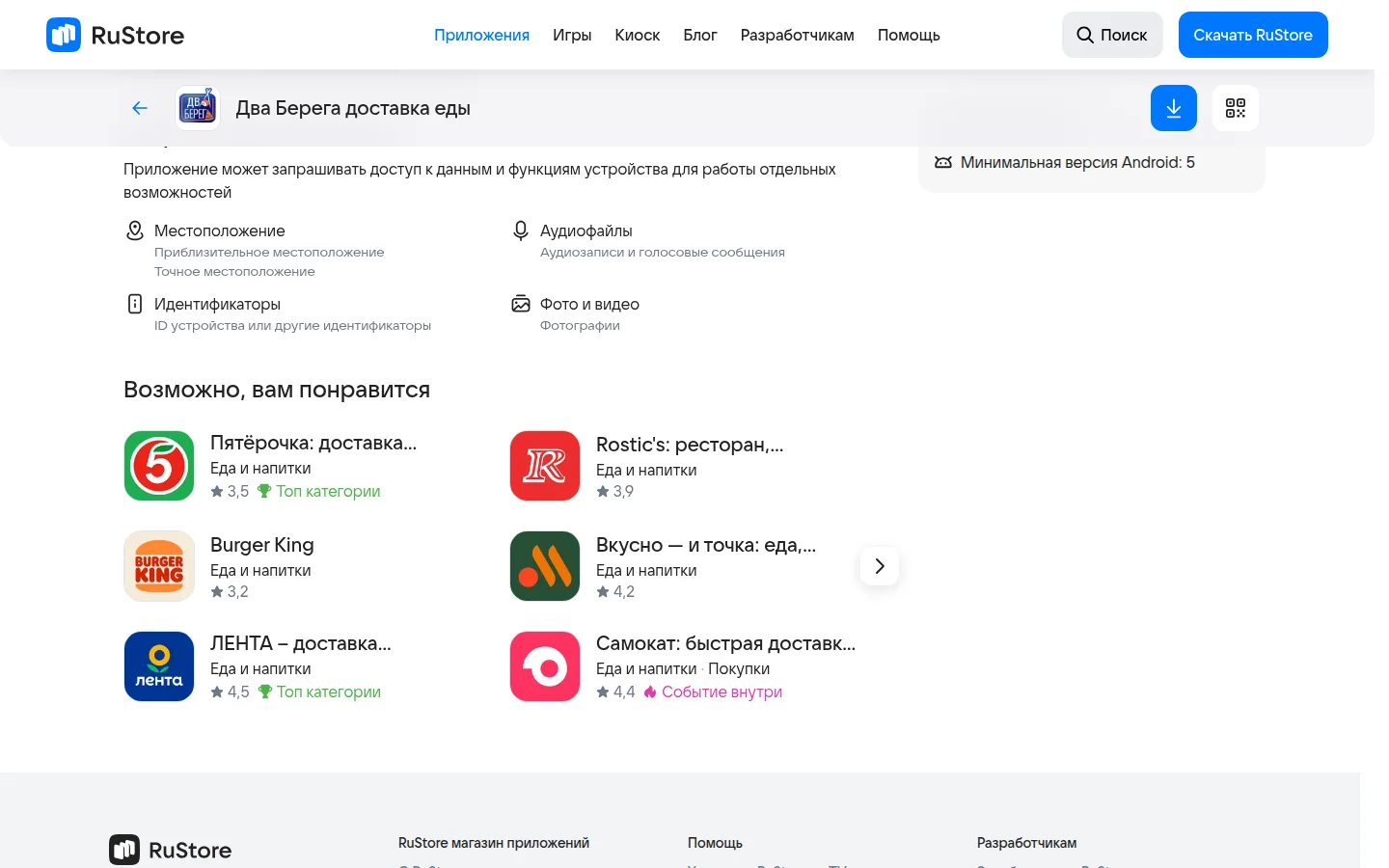Open Помощь in the top navigation

[x=909, y=35]
